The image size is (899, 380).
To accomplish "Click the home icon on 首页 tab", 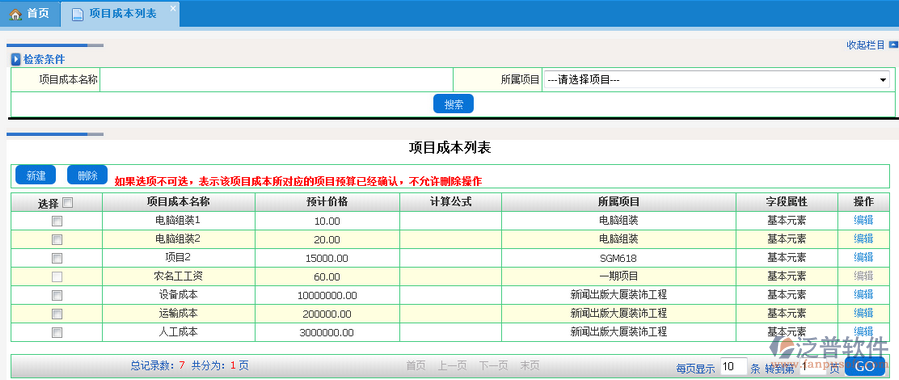I will 15,14.
